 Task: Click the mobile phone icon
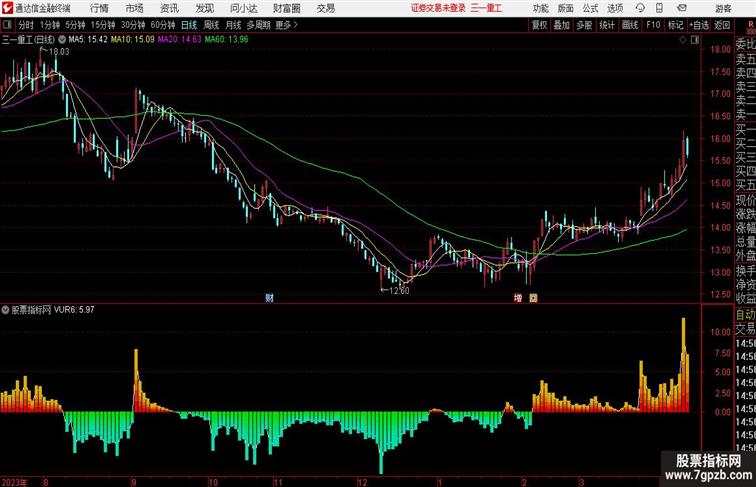pos(660,8)
